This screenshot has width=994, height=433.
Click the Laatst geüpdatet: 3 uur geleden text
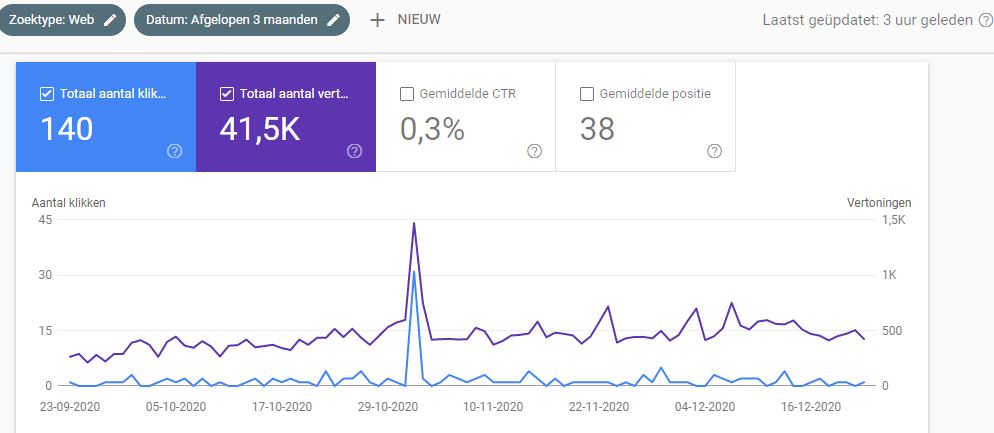pyautogui.click(x=867, y=20)
